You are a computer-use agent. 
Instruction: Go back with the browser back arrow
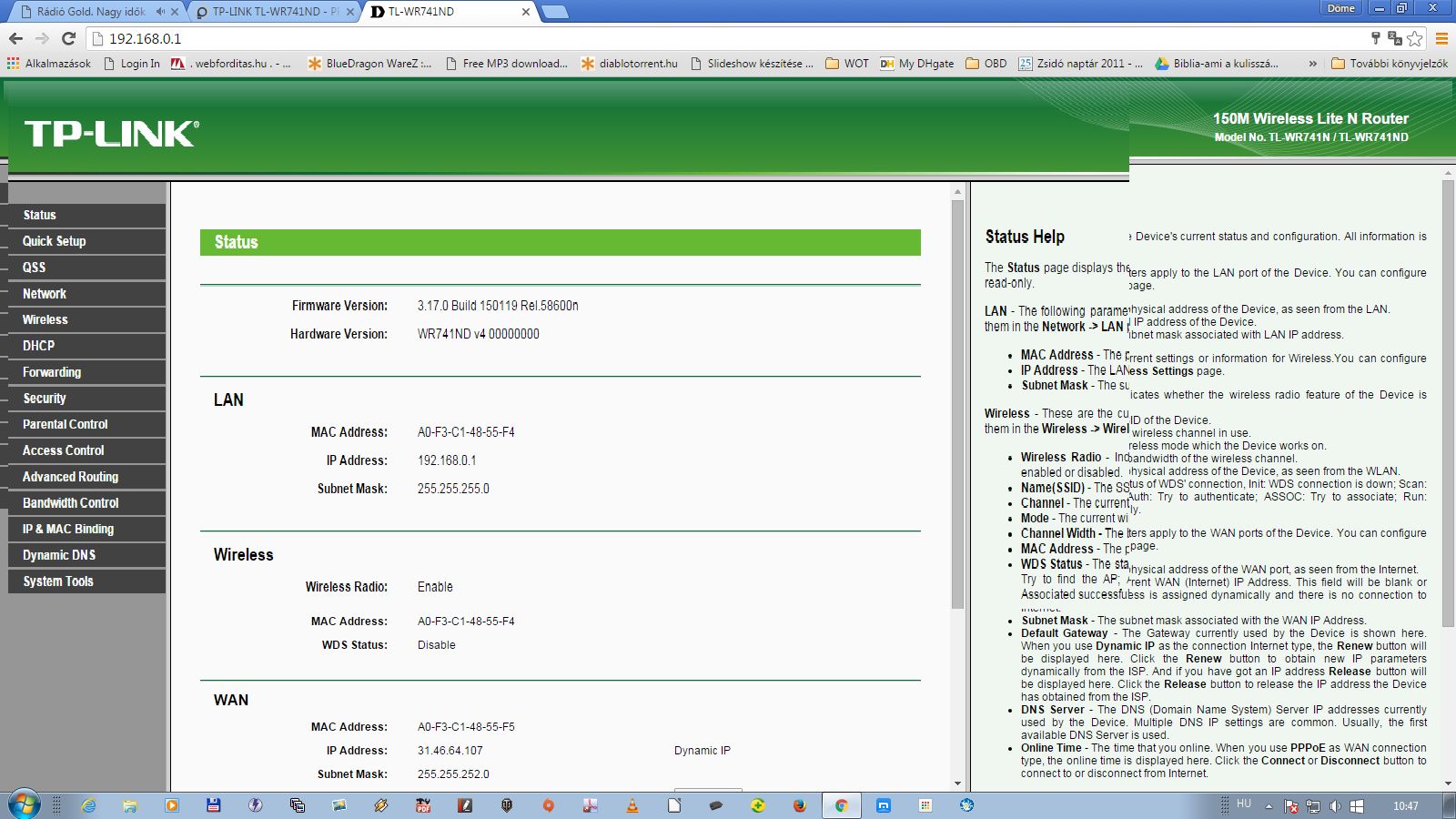coord(15,38)
